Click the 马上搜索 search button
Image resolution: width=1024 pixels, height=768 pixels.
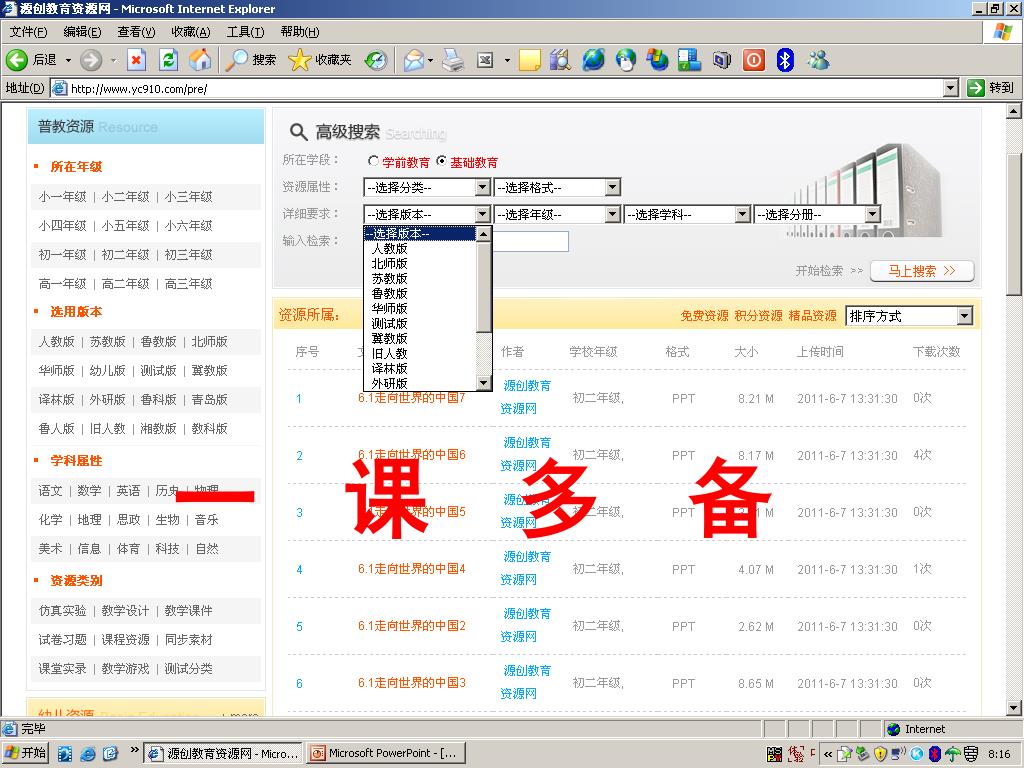coord(922,270)
